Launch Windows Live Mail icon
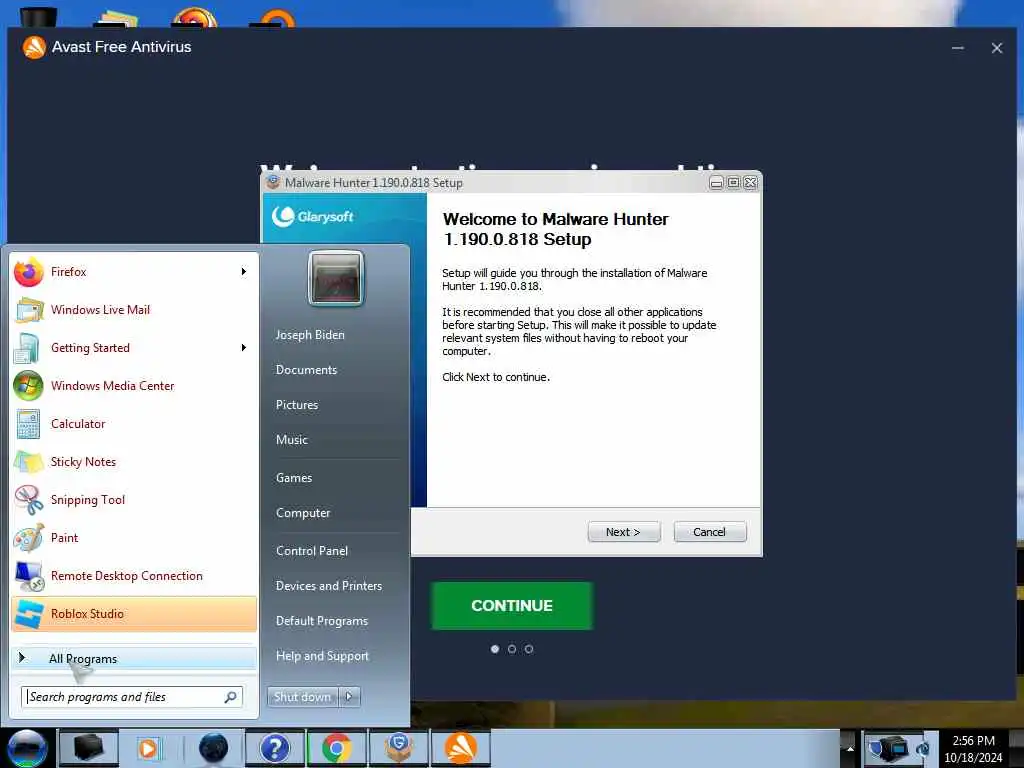 [29, 310]
